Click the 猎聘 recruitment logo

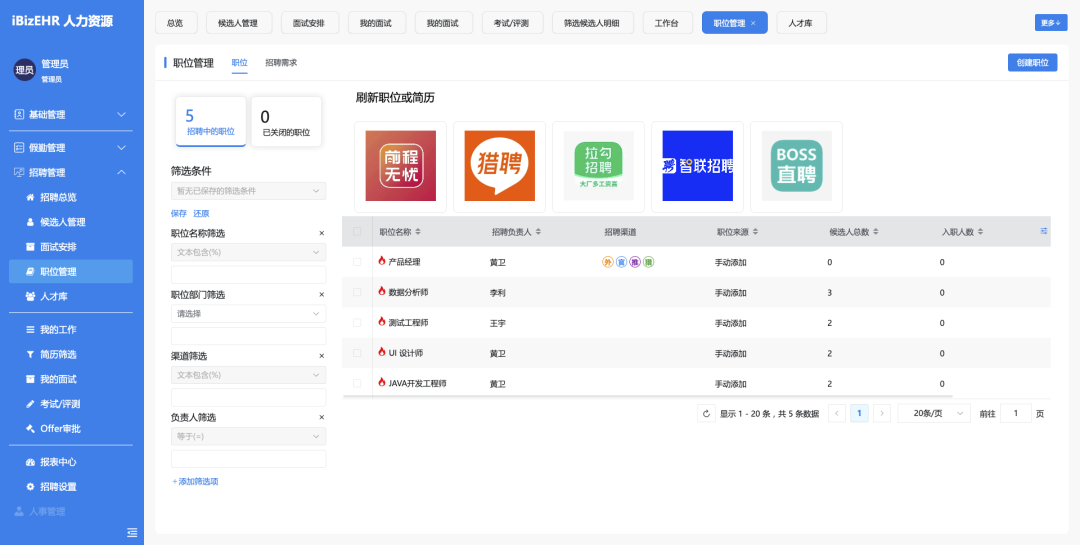[x=499, y=166]
